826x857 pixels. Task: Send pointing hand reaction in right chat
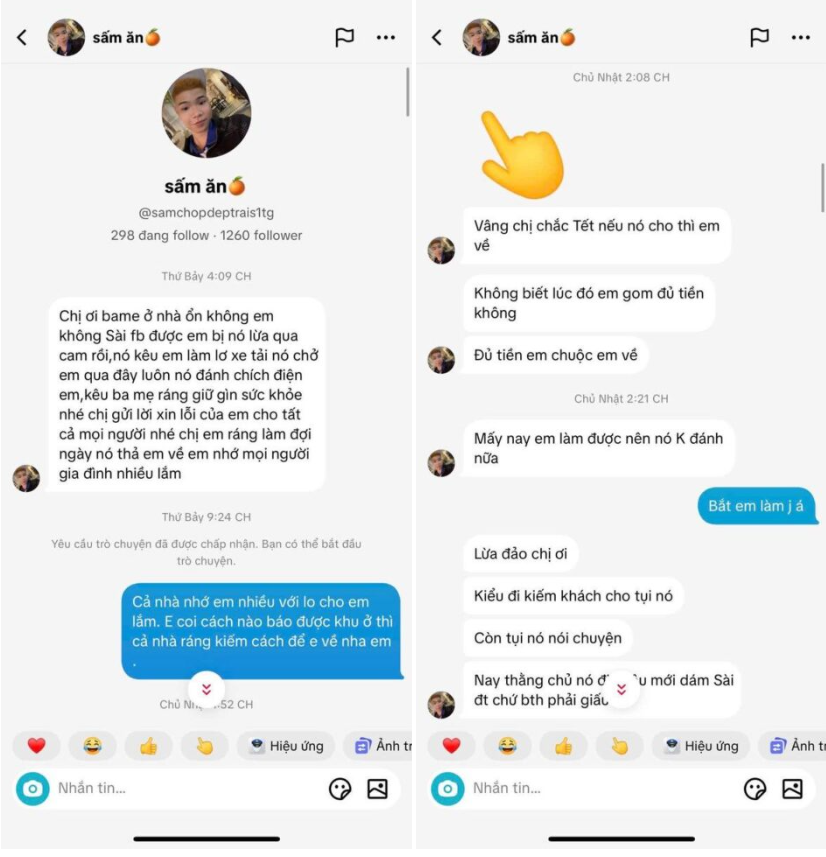click(620, 746)
